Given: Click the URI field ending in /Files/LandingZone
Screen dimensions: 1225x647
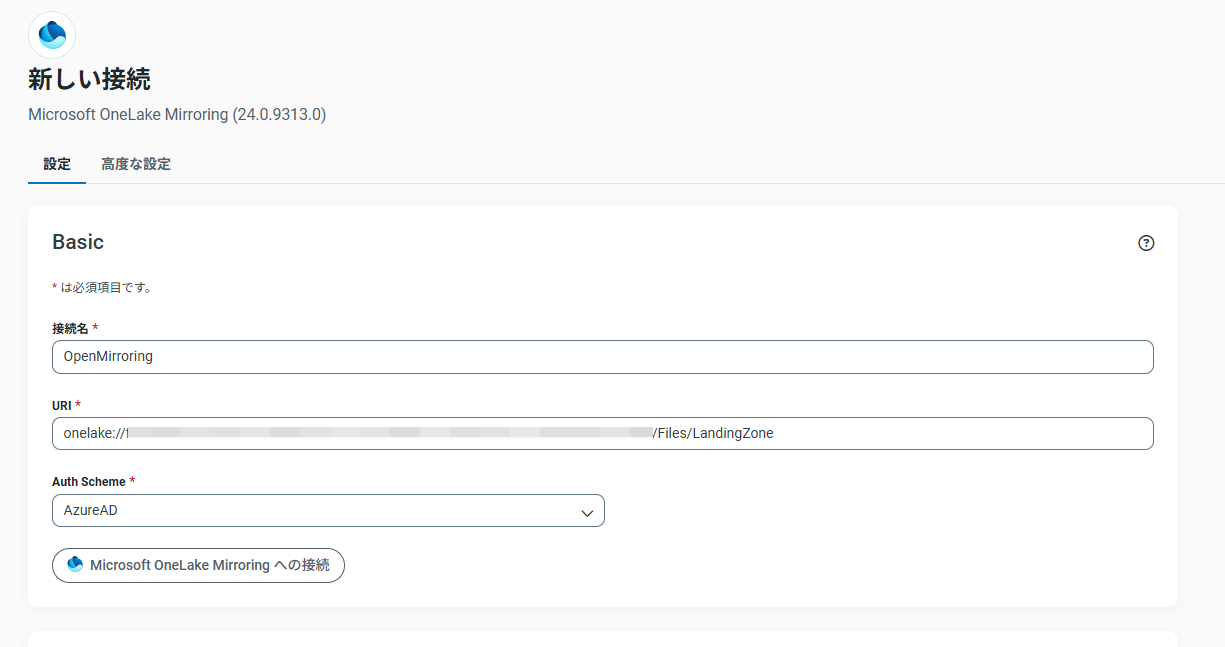Looking at the screenshot, I should [600, 433].
